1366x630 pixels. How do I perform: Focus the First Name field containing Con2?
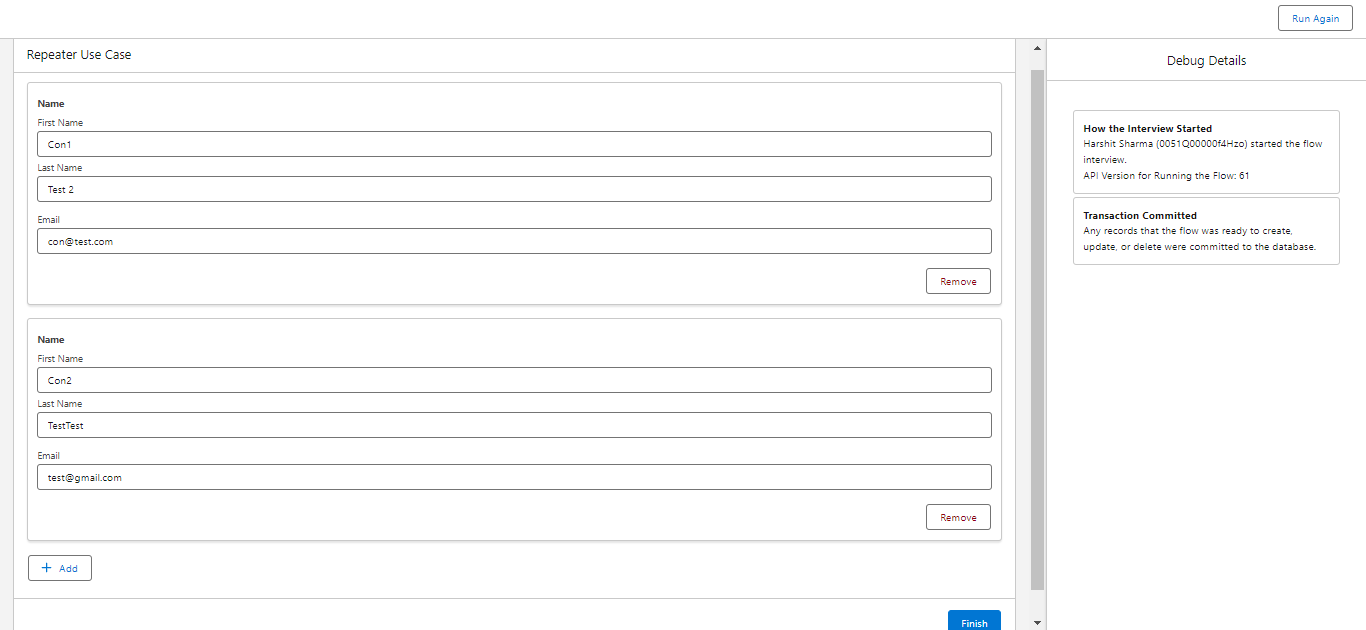[x=514, y=380]
